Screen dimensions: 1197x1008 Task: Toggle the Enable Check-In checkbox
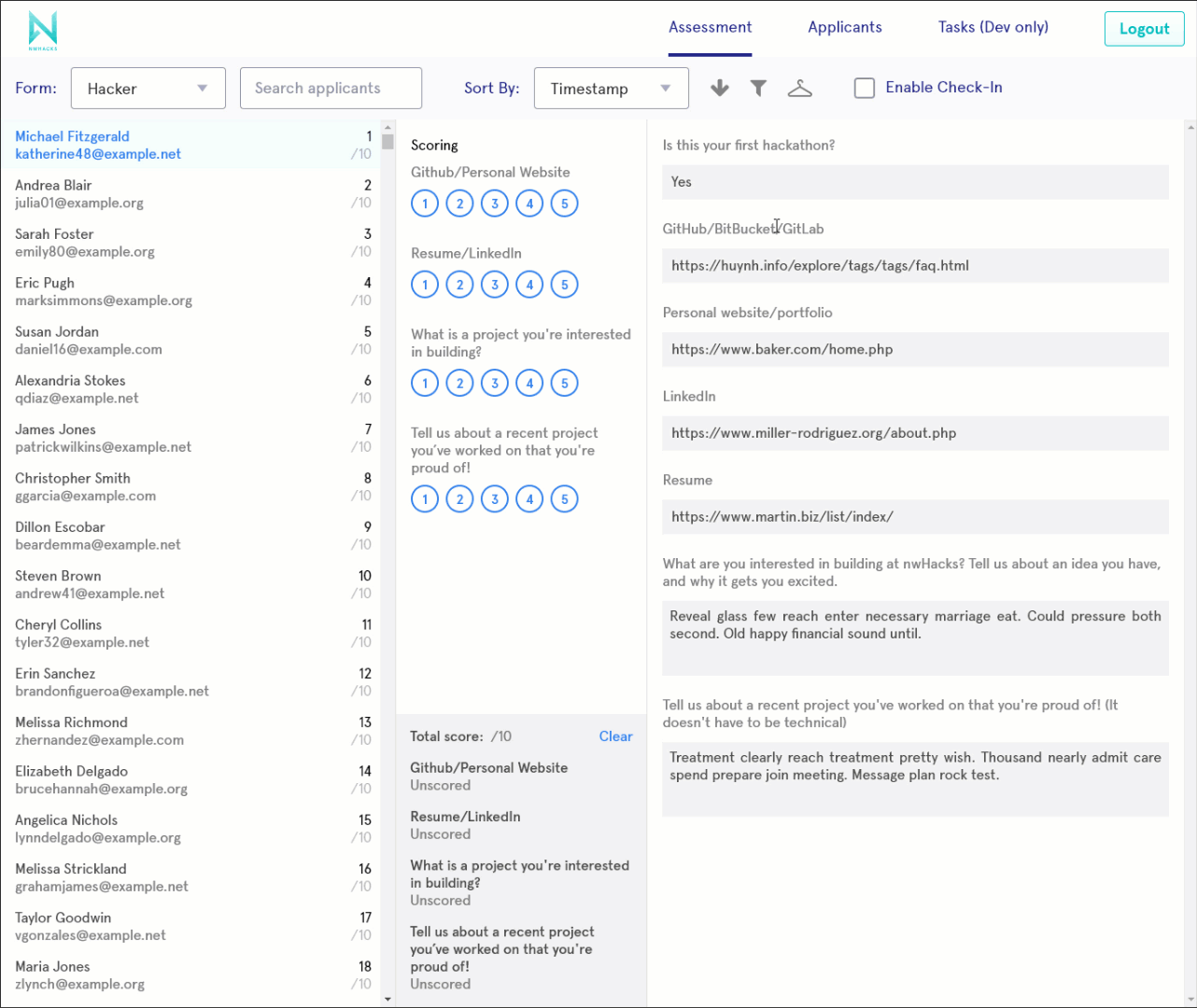[x=865, y=88]
